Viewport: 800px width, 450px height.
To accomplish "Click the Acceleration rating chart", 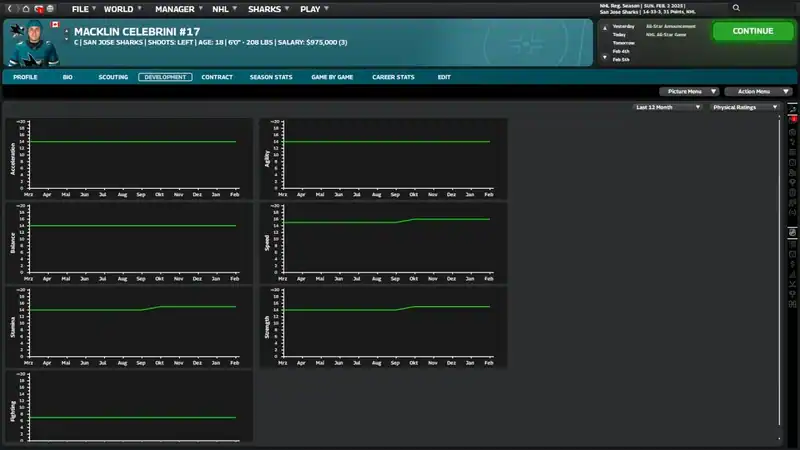I will (x=129, y=159).
